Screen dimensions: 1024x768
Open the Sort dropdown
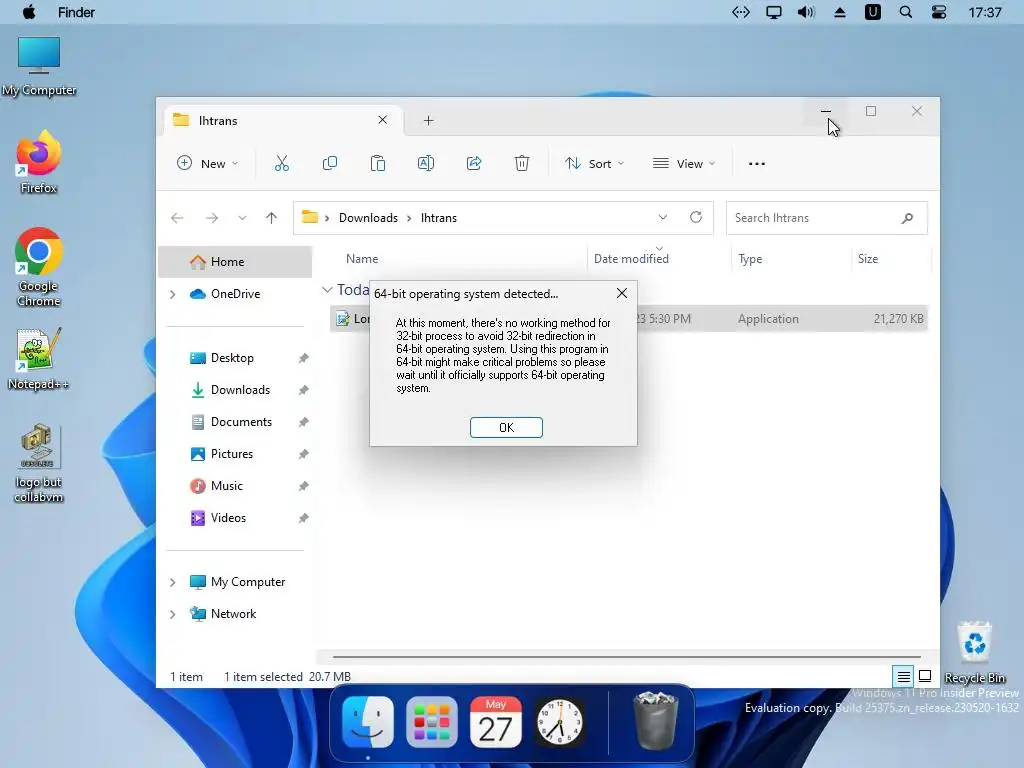(594, 163)
